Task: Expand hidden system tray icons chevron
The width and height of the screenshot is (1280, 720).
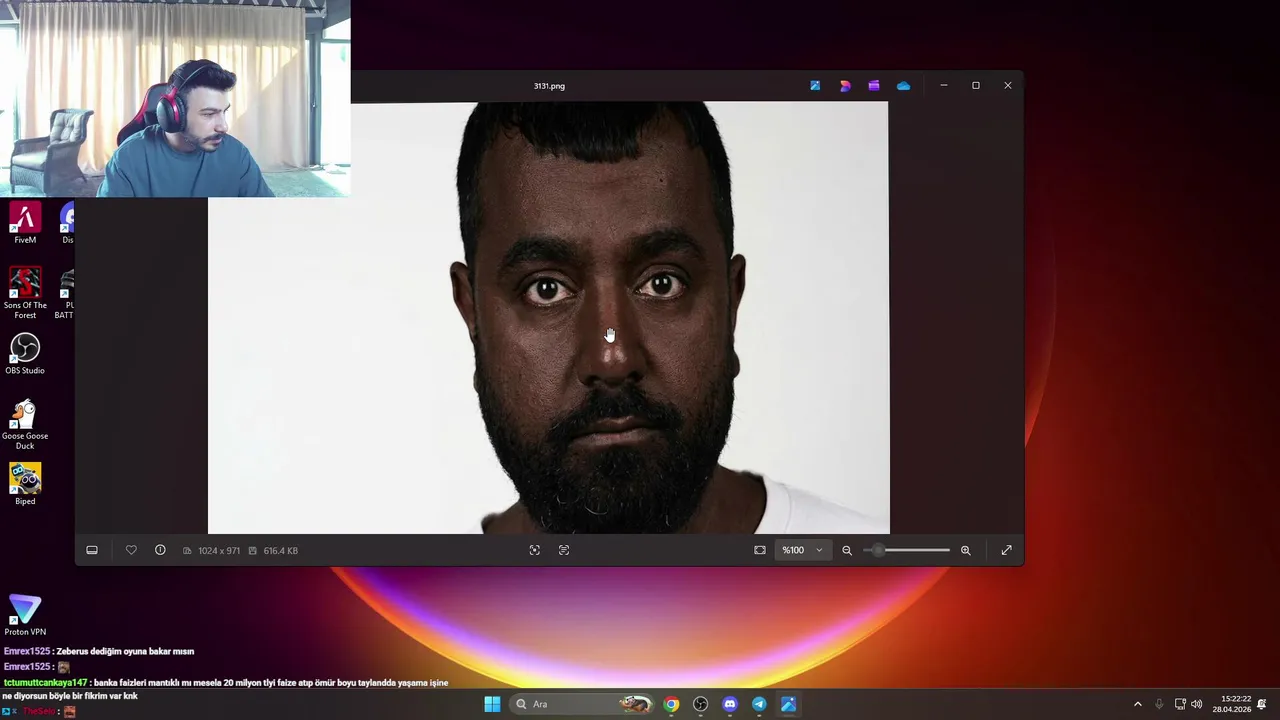Action: click(1137, 704)
